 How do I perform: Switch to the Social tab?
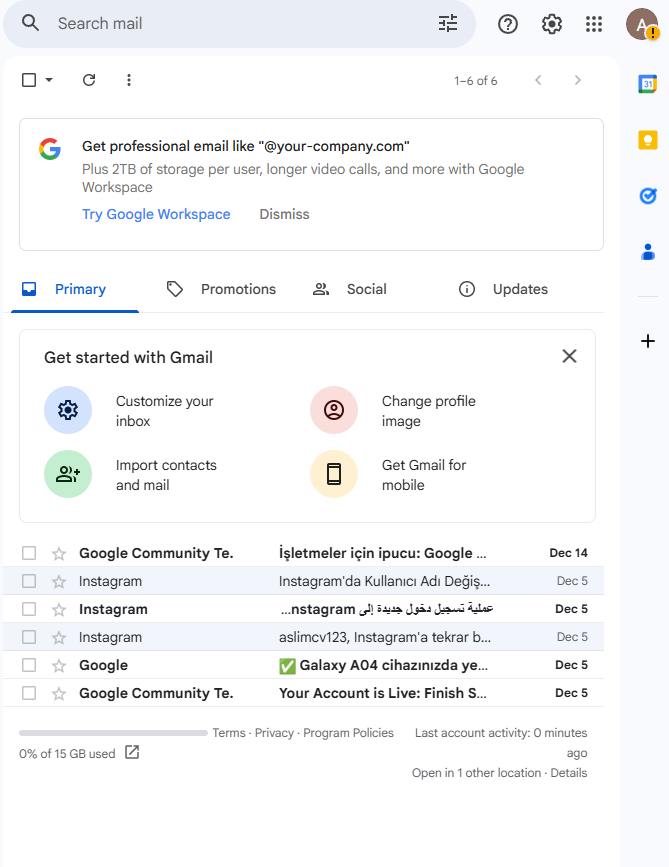coord(367,289)
